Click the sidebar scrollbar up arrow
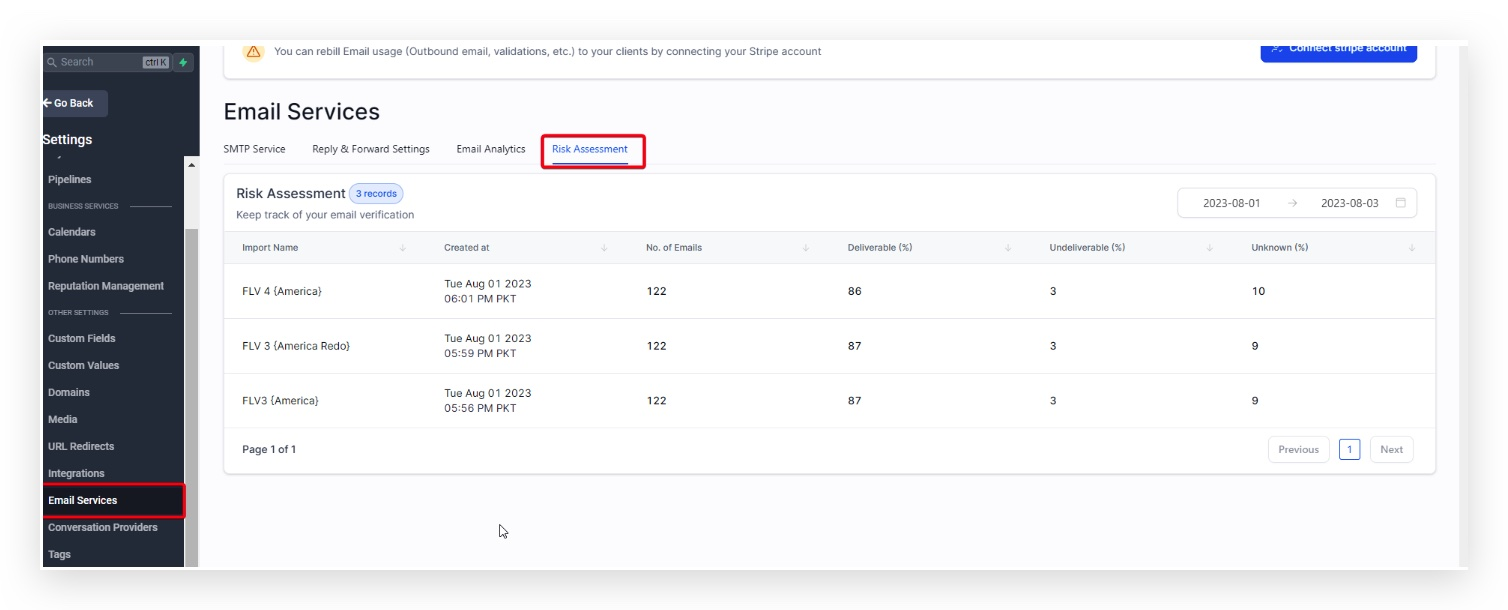Screen dimensions: 1508x610 click(x=192, y=165)
